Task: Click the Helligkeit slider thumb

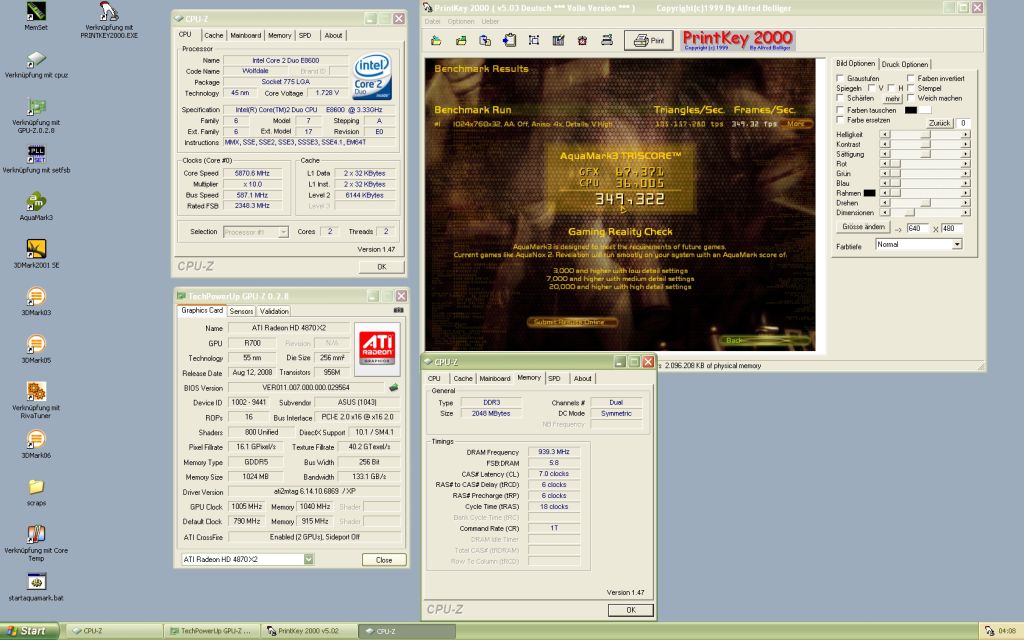Action: pos(925,135)
